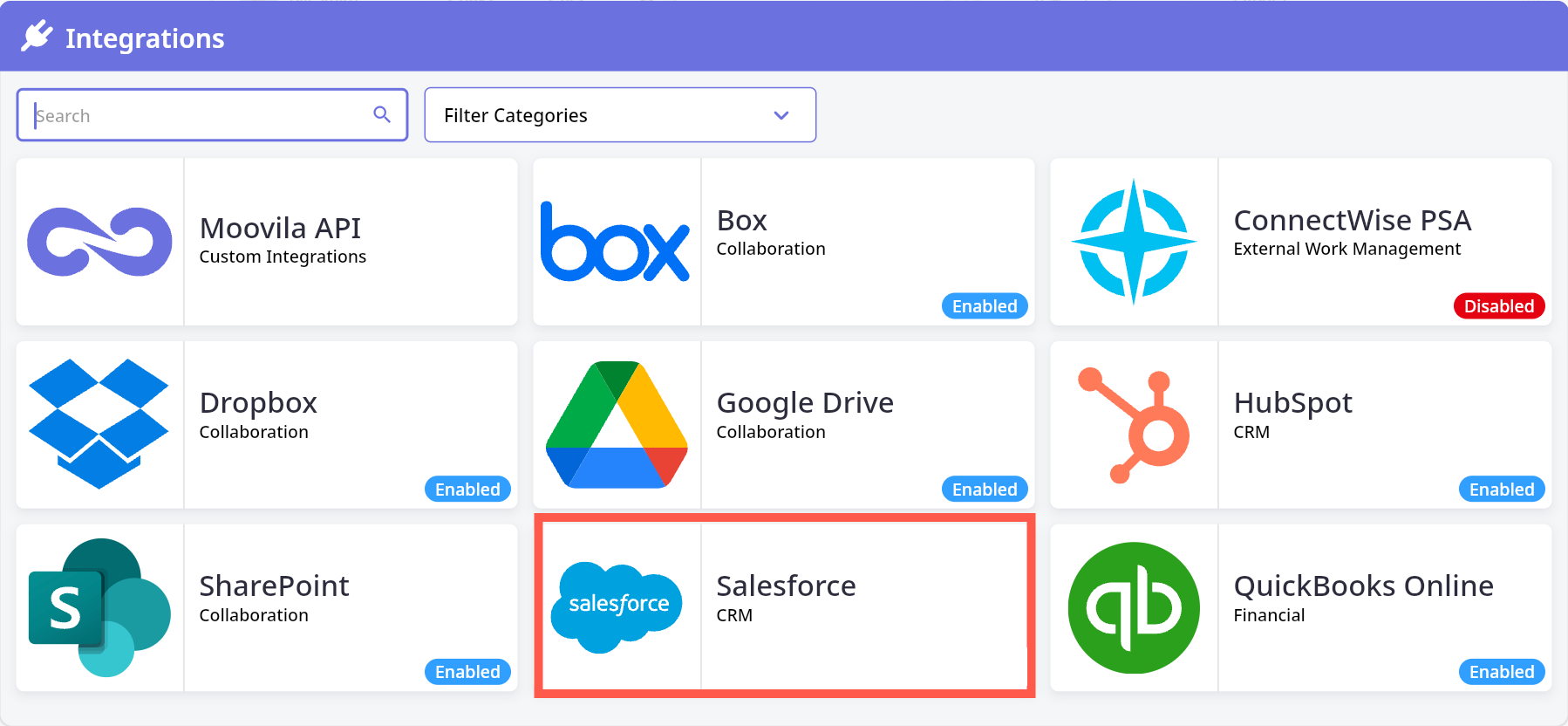Select the Salesforce cloud logo
The width and height of the screenshot is (1568, 726).
coord(617,606)
